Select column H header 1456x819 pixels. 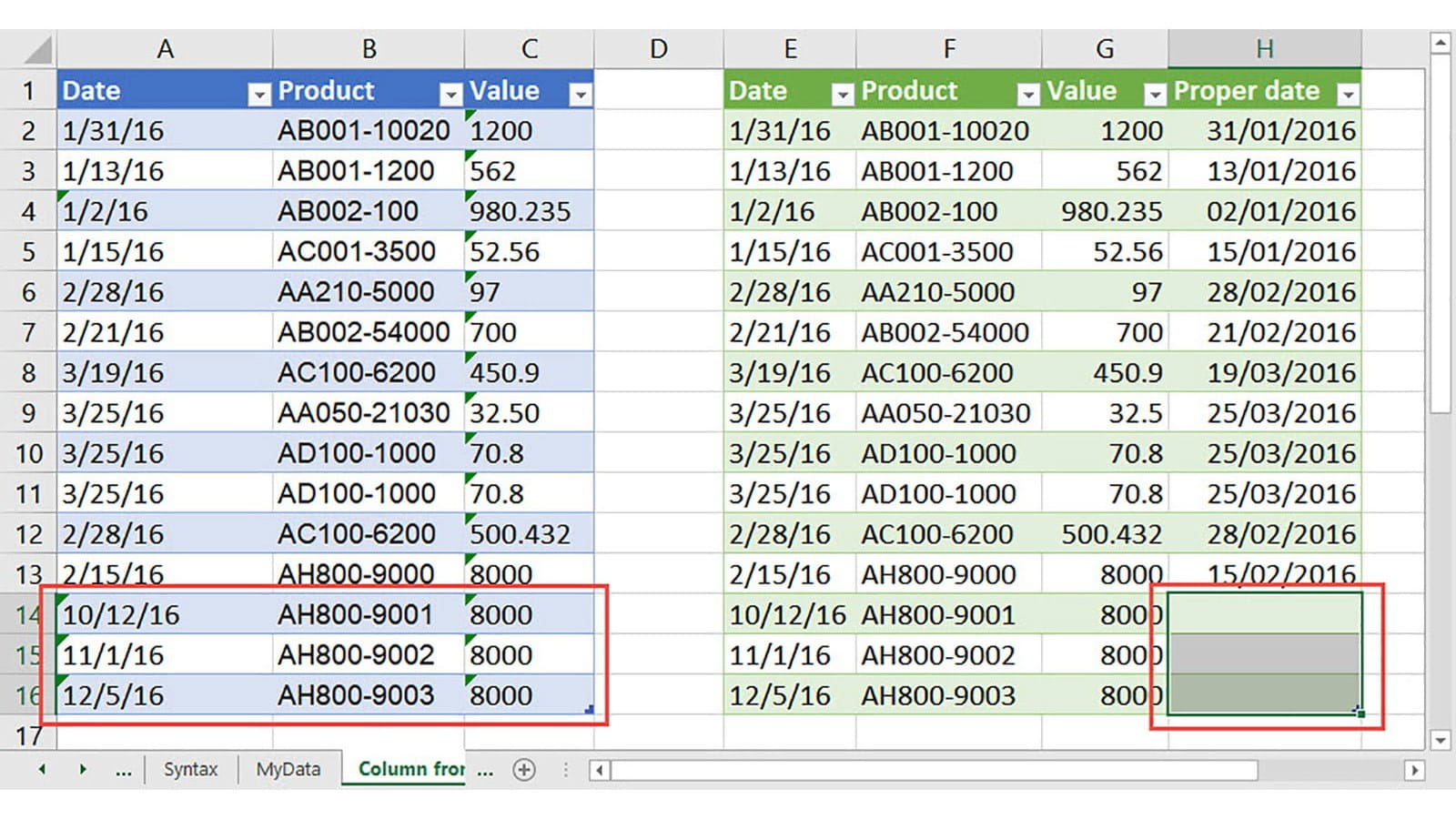[1264, 49]
